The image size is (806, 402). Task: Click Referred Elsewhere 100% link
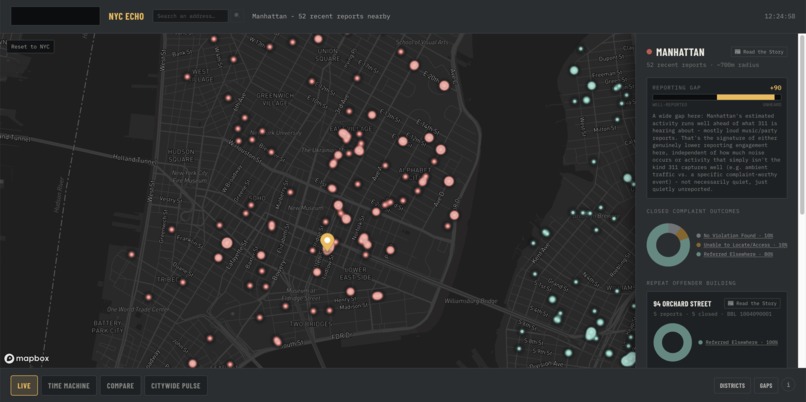pos(742,342)
